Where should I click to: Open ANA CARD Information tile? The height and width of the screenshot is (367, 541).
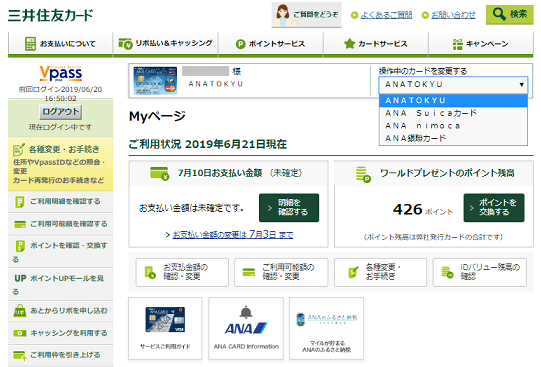tap(246, 328)
